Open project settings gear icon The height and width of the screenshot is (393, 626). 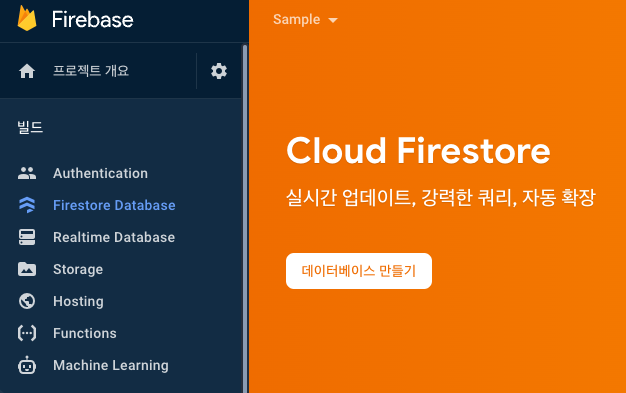click(219, 71)
